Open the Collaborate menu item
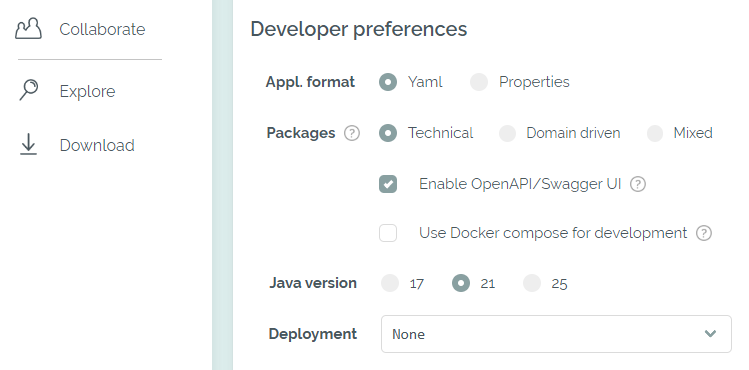The width and height of the screenshot is (749, 370). 79,29
